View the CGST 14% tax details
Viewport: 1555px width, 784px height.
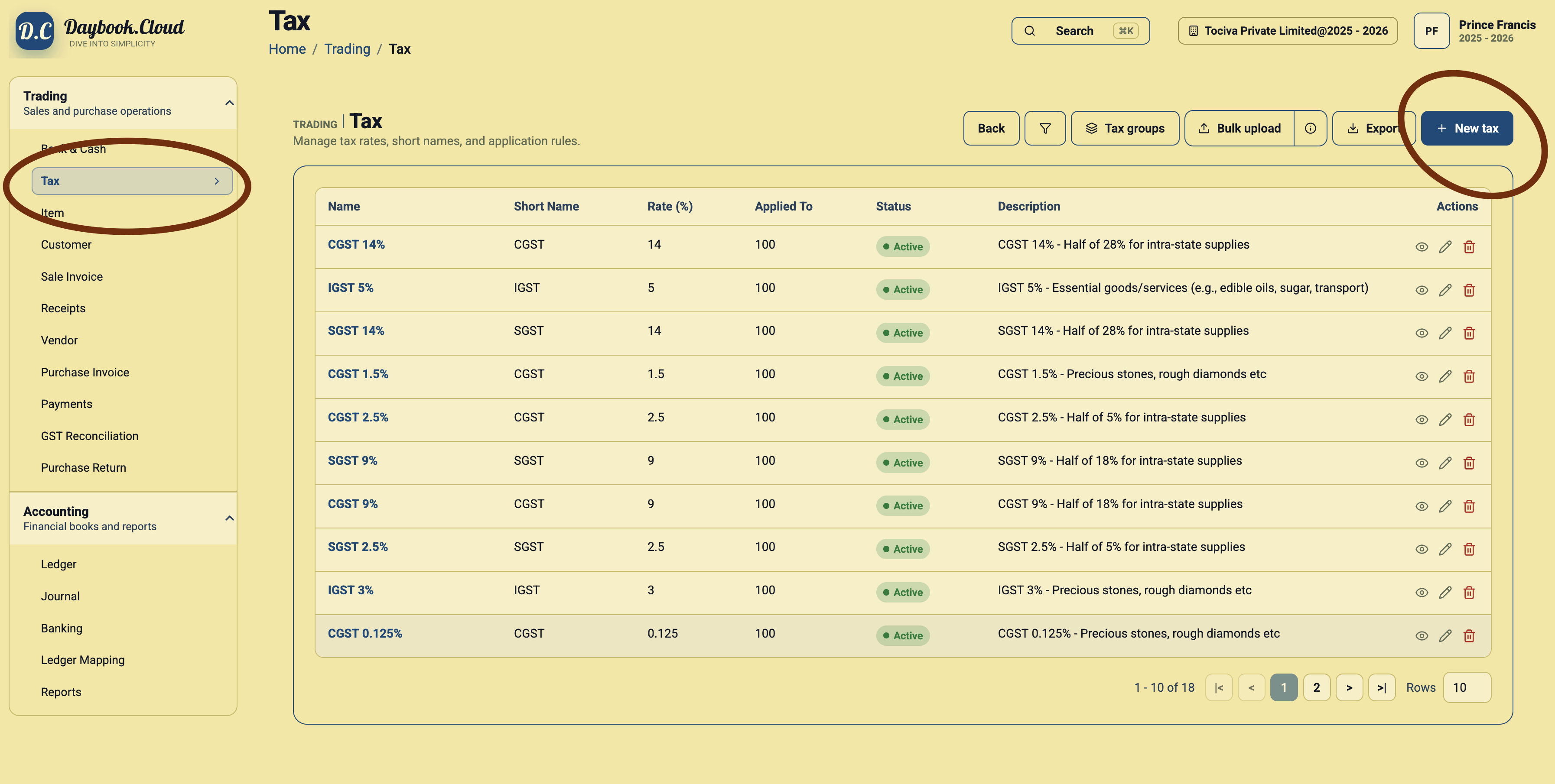(1422, 247)
